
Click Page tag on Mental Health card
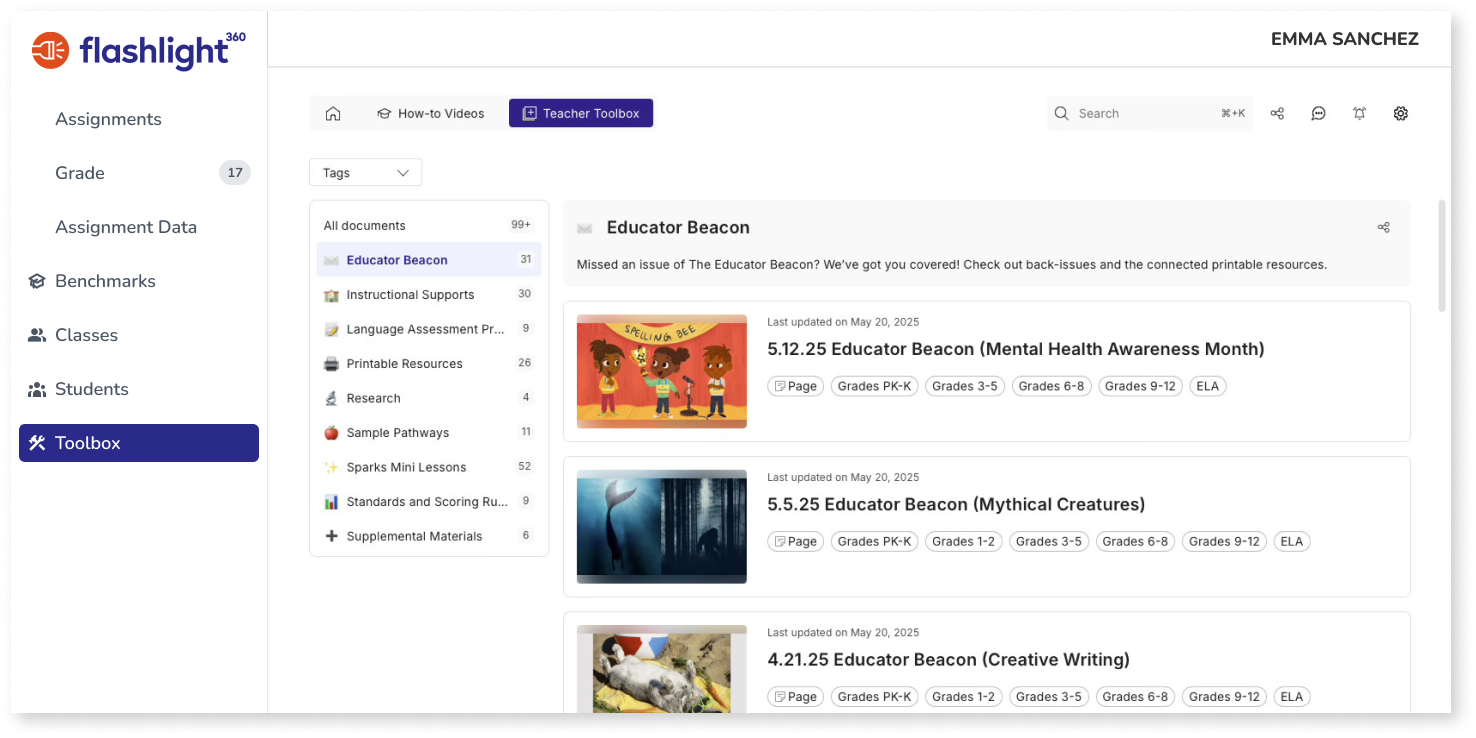(795, 386)
